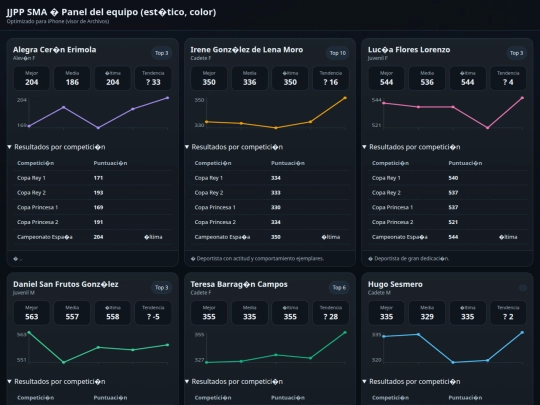
Task: Click the empty badge on Hugo Sesmero's card
Action: [x=523, y=288]
